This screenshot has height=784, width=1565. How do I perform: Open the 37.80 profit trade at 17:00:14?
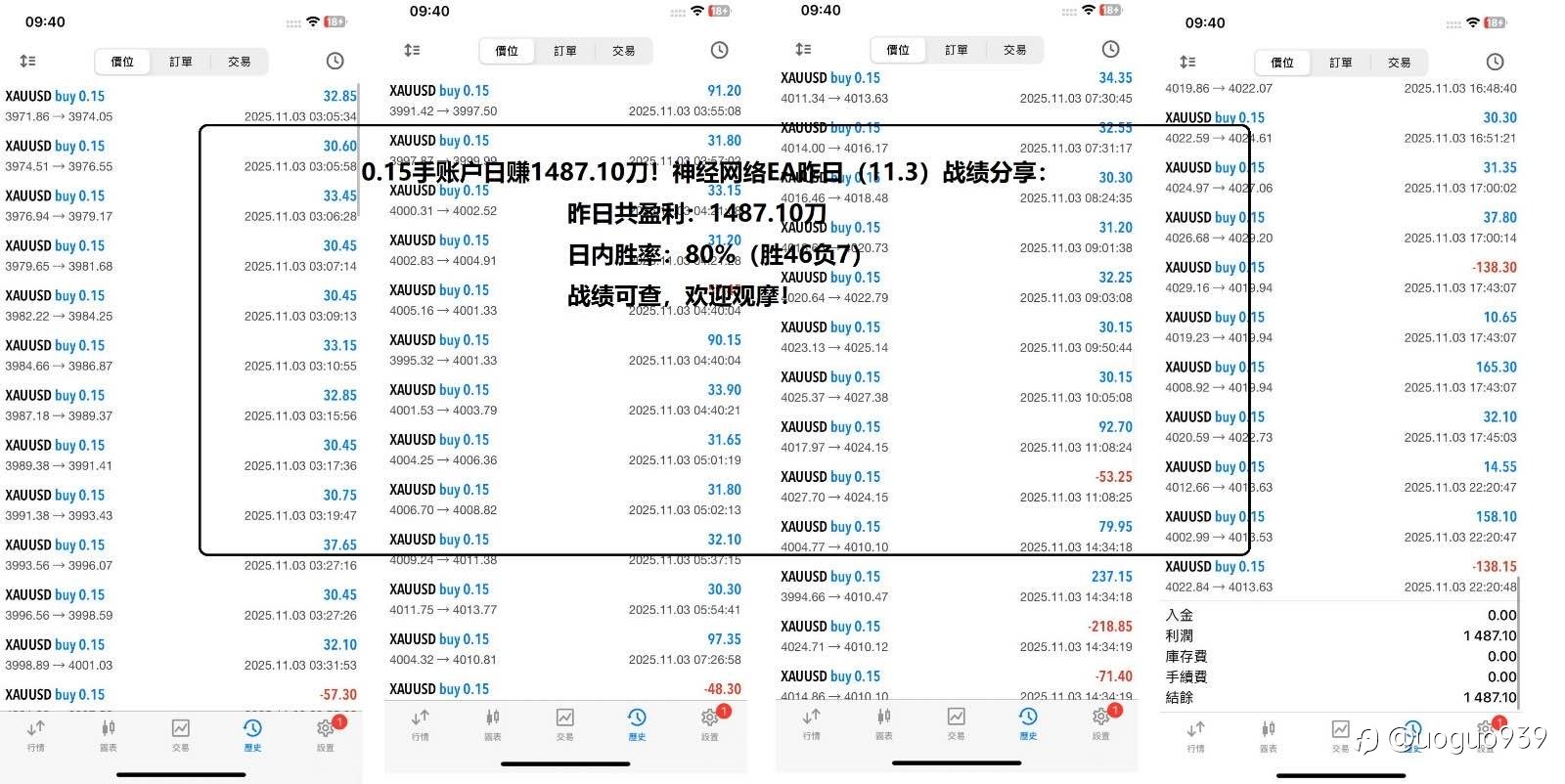1341,227
